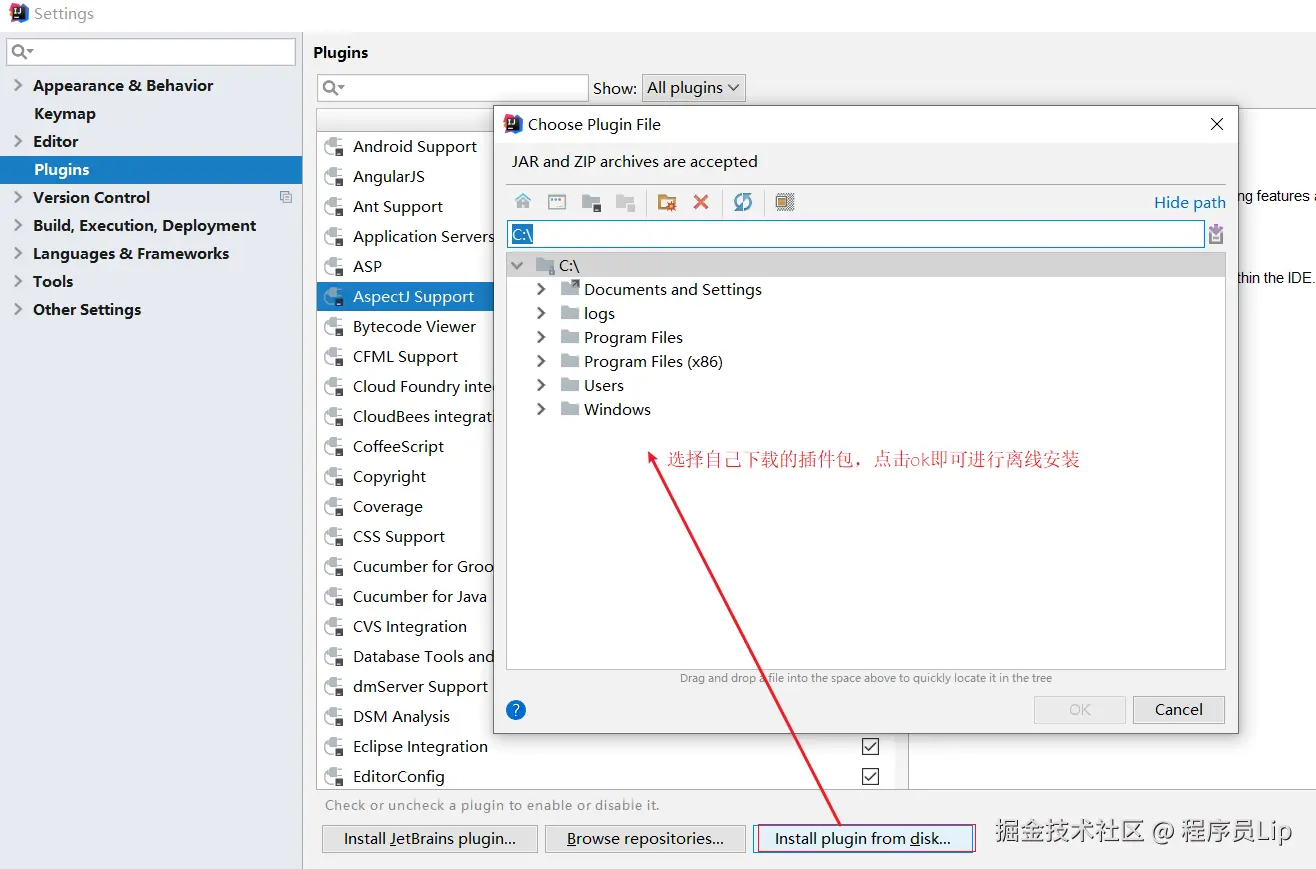1316x869 pixels.
Task: Expand the Users folder
Action: (x=541, y=385)
